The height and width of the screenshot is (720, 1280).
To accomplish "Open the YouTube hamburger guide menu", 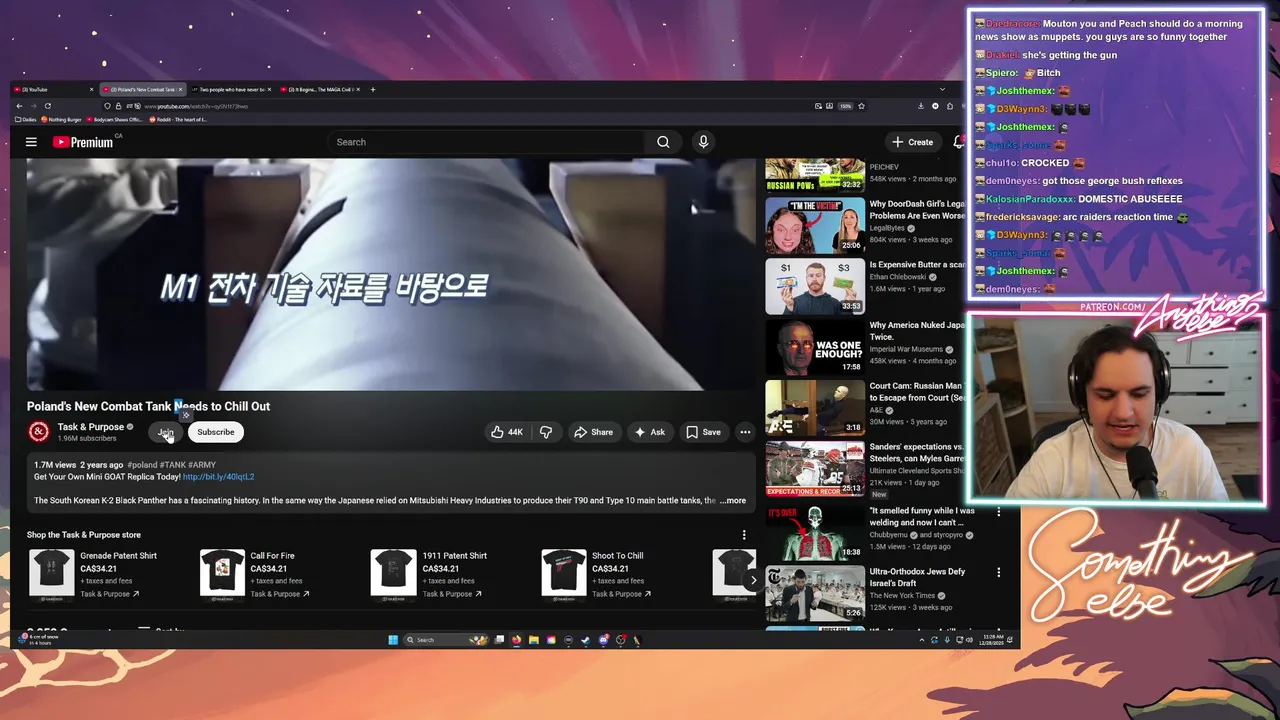I will pos(31,142).
